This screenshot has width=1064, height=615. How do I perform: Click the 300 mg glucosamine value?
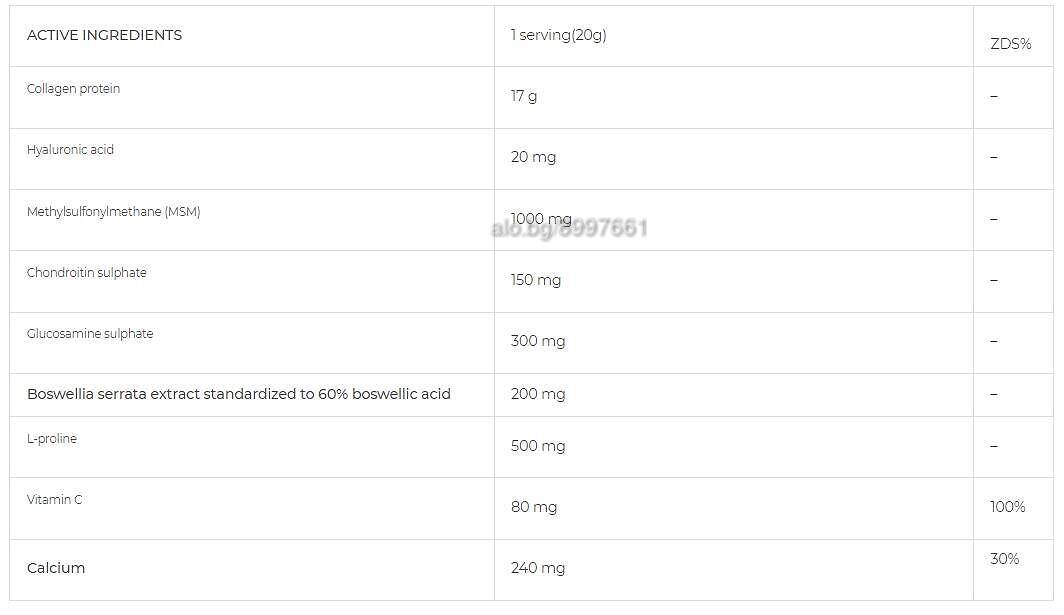[x=538, y=341]
